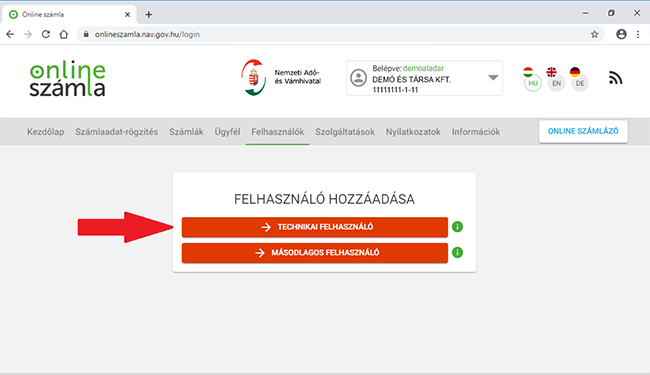Click the browser forward arrow

[x=28, y=34]
